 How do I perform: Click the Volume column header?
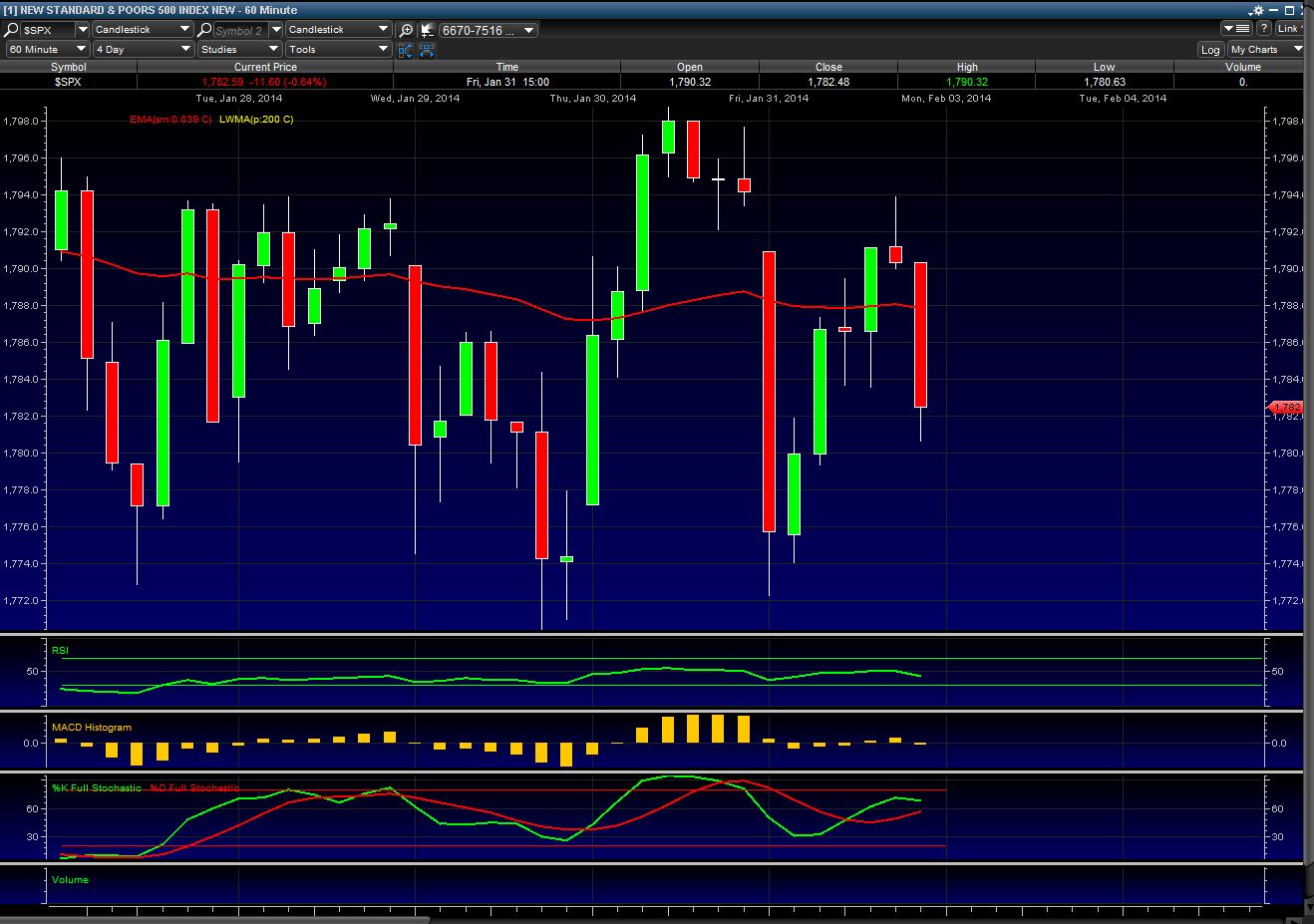[x=1242, y=67]
